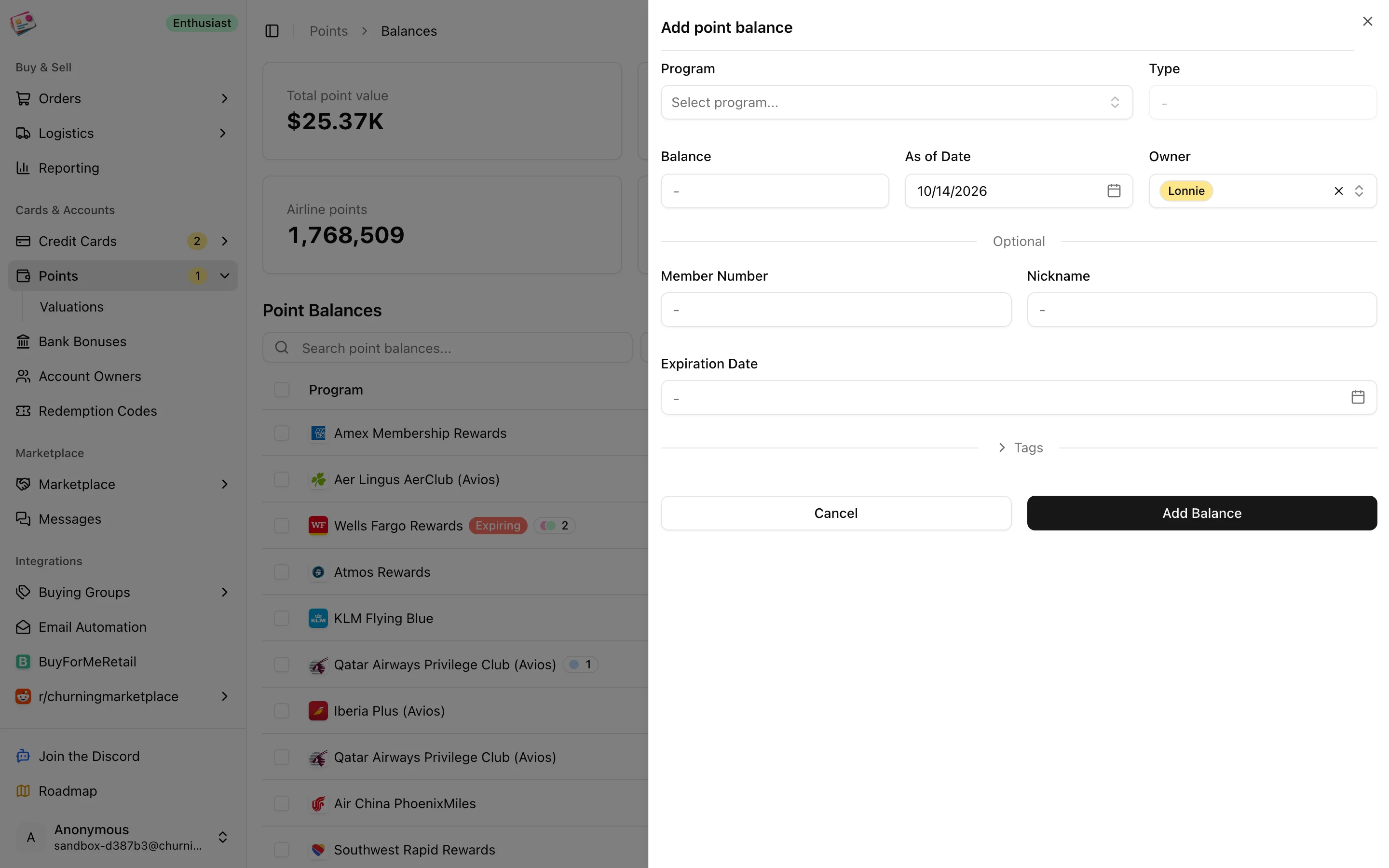
Task: Check the Amex Membership Rewards row
Action: tap(282, 433)
